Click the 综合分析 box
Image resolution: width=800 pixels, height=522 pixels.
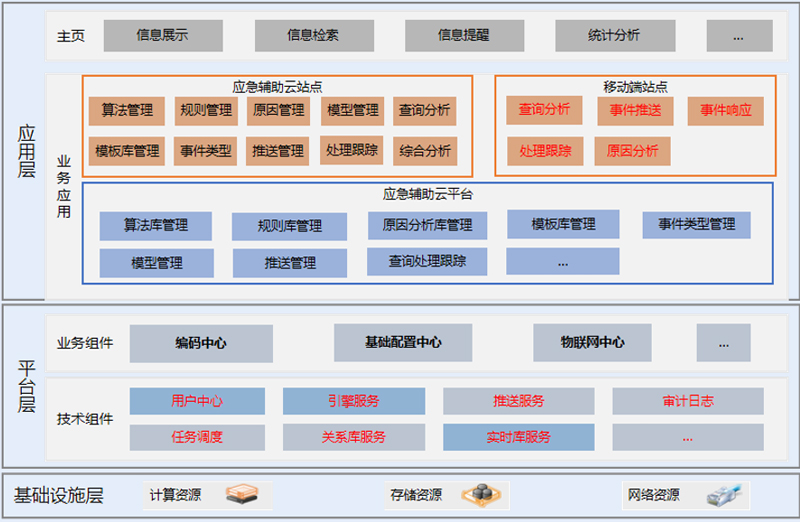[x=425, y=151]
